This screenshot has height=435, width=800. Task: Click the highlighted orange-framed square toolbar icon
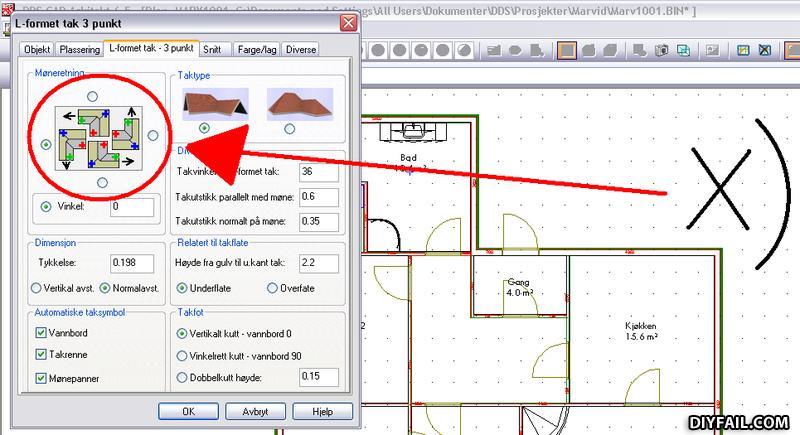pyautogui.click(x=566, y=50)
